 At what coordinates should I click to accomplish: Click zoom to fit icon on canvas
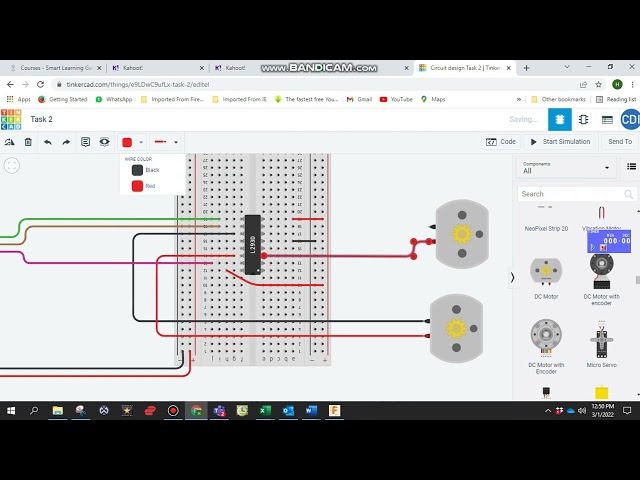tap(12, 166)
